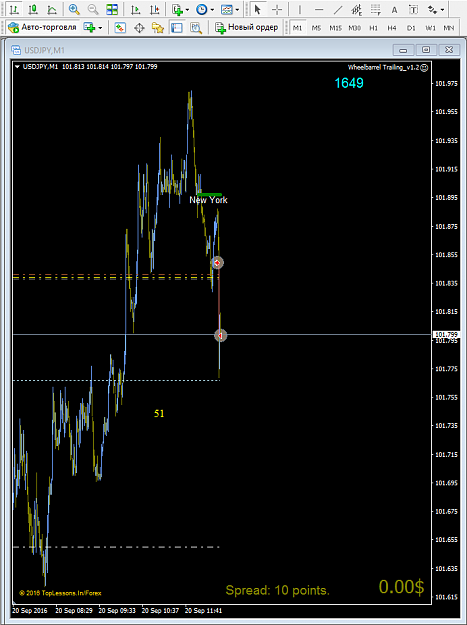The image size is (467, 625).
Task: Switch to H1 timeframe
Action: (x=373, y=28)
